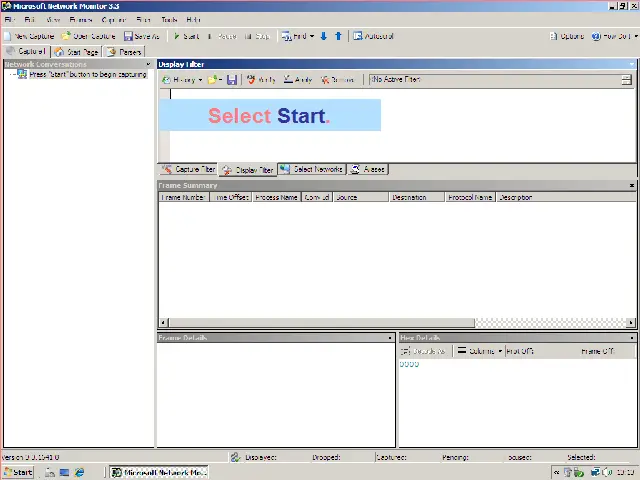Collapse the Network Conversations pane dropdown arrow
Screen dimensions: 640x480
point(149,64)
